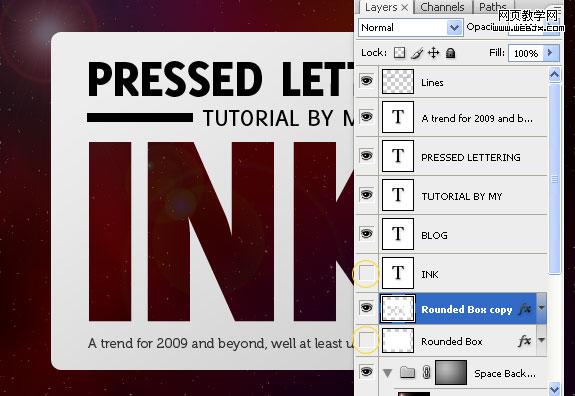575x396 pixels.
Task: Open the Normal blend mode dropdown
Action: click(454, 28)
